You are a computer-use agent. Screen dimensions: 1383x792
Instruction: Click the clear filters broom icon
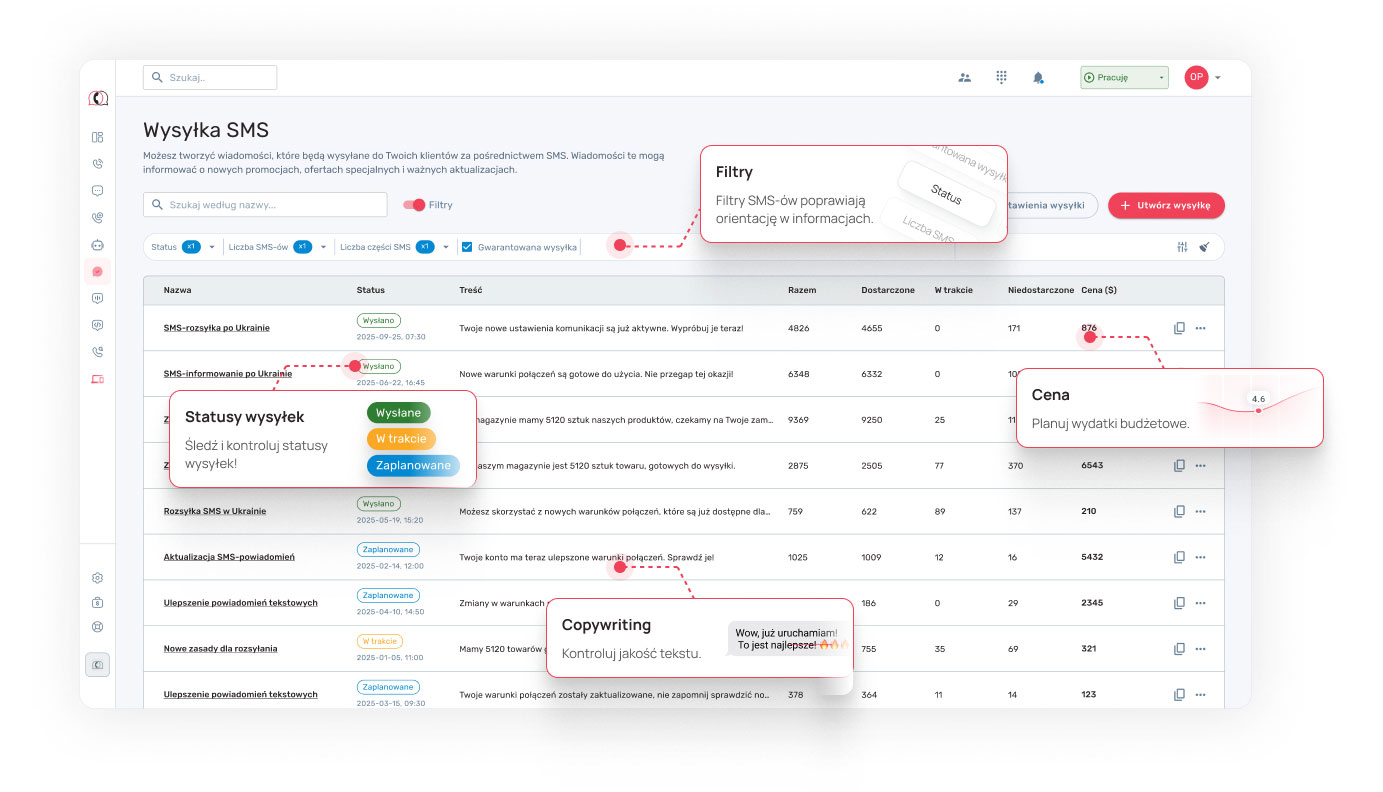(1204, 247)
